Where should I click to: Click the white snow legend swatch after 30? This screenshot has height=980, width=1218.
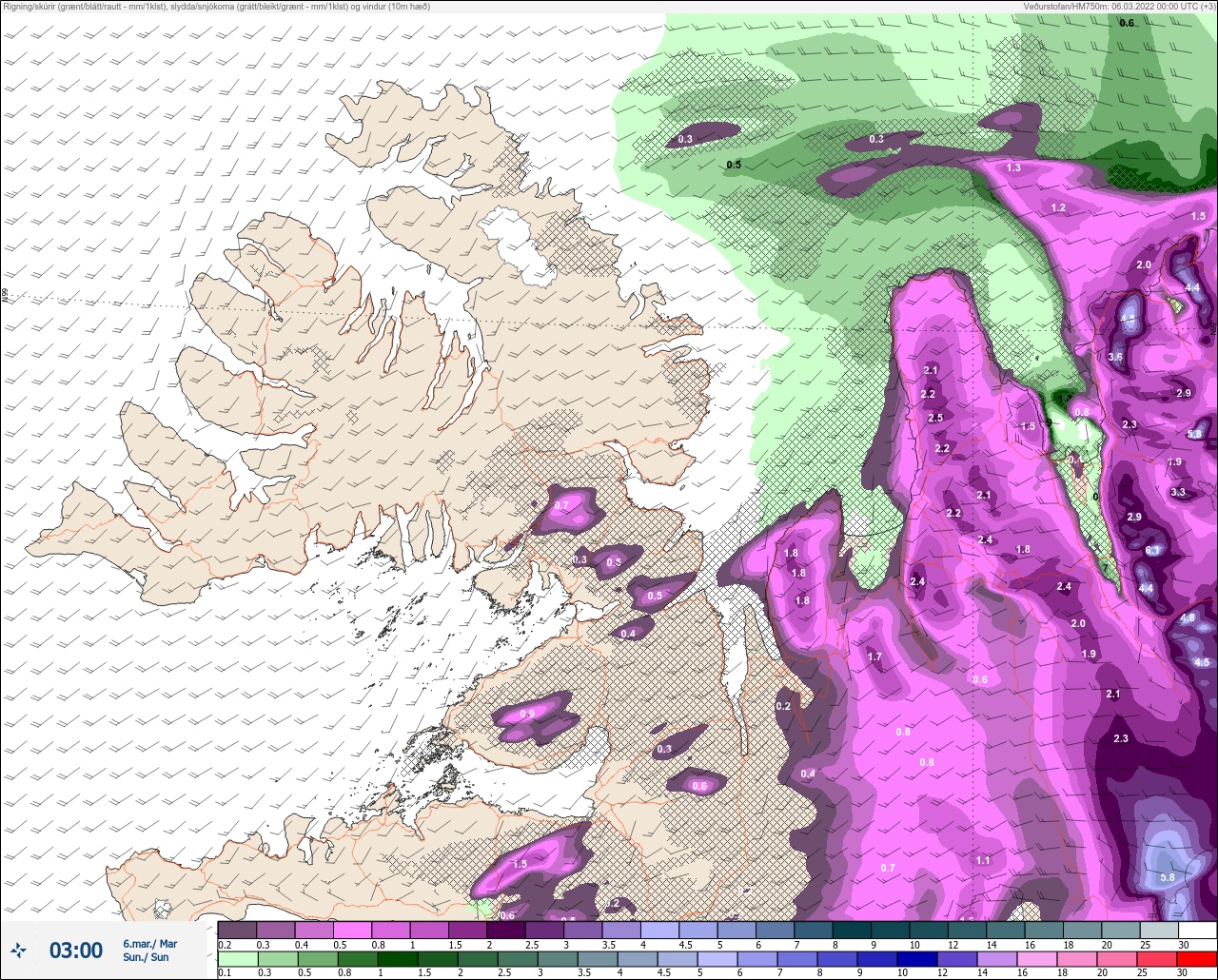click(x=1197, y=930)
